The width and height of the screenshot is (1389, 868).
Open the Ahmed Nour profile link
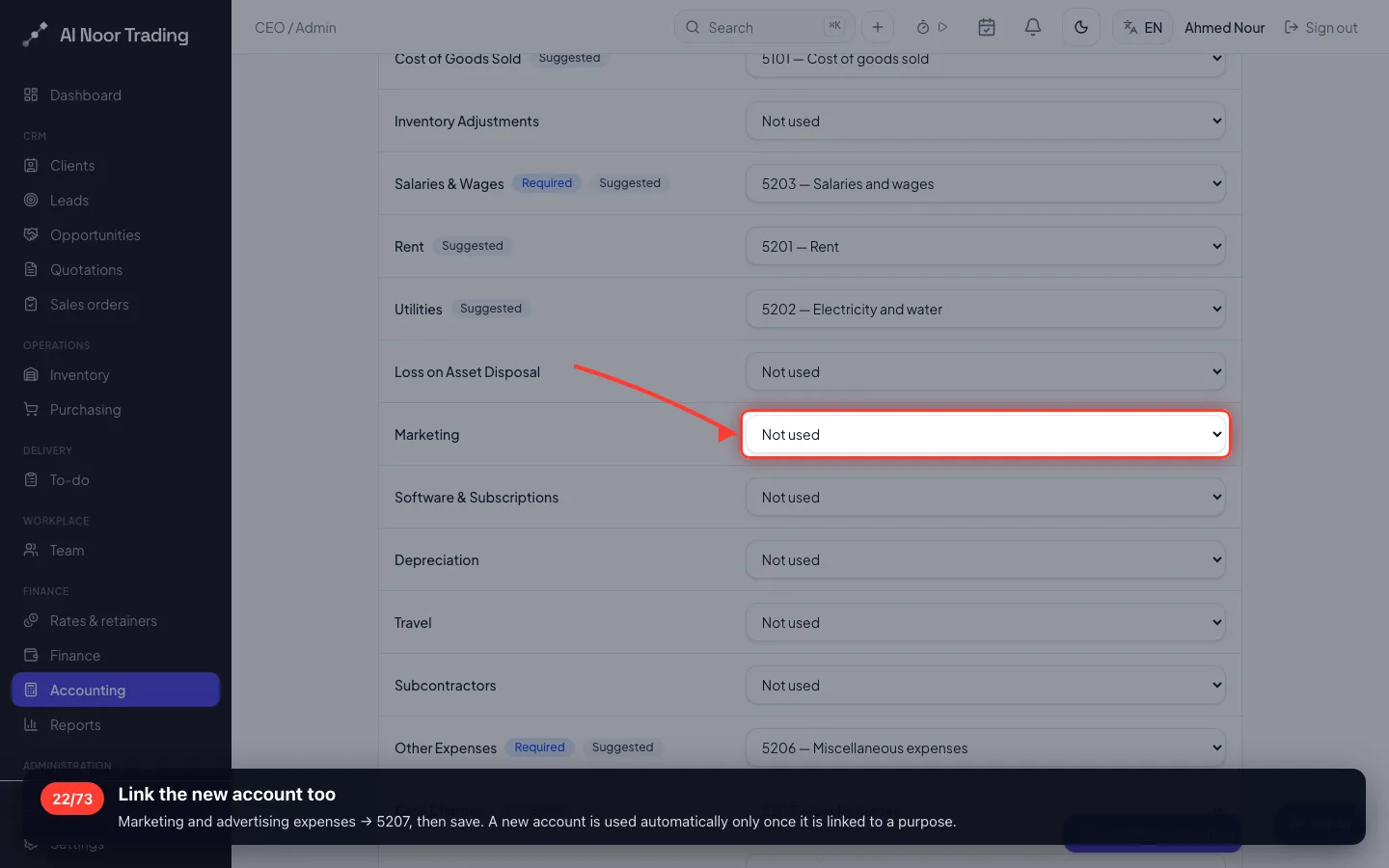coord(1224,27)
